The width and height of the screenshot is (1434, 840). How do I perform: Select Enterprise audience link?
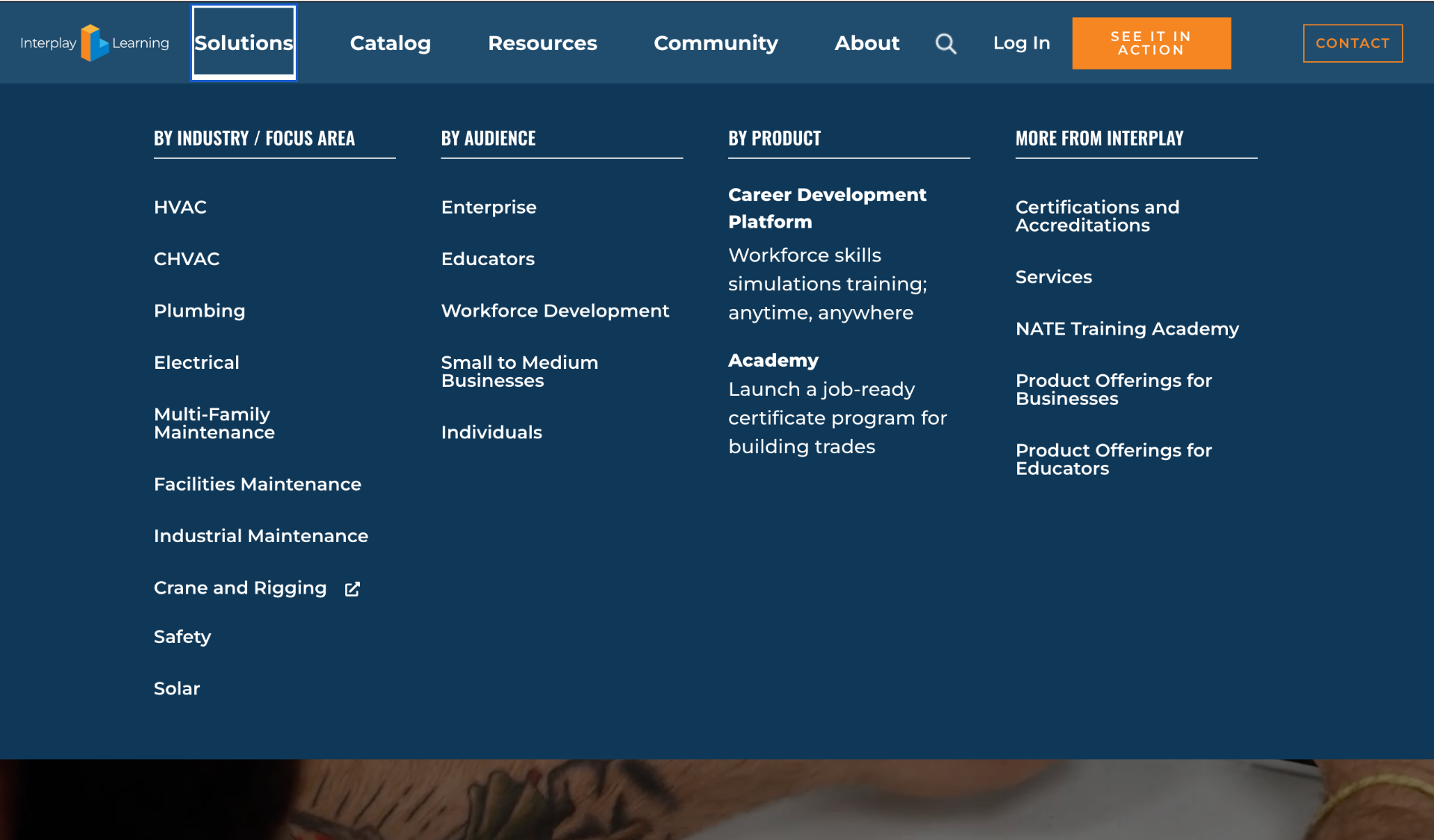(488, 208)
